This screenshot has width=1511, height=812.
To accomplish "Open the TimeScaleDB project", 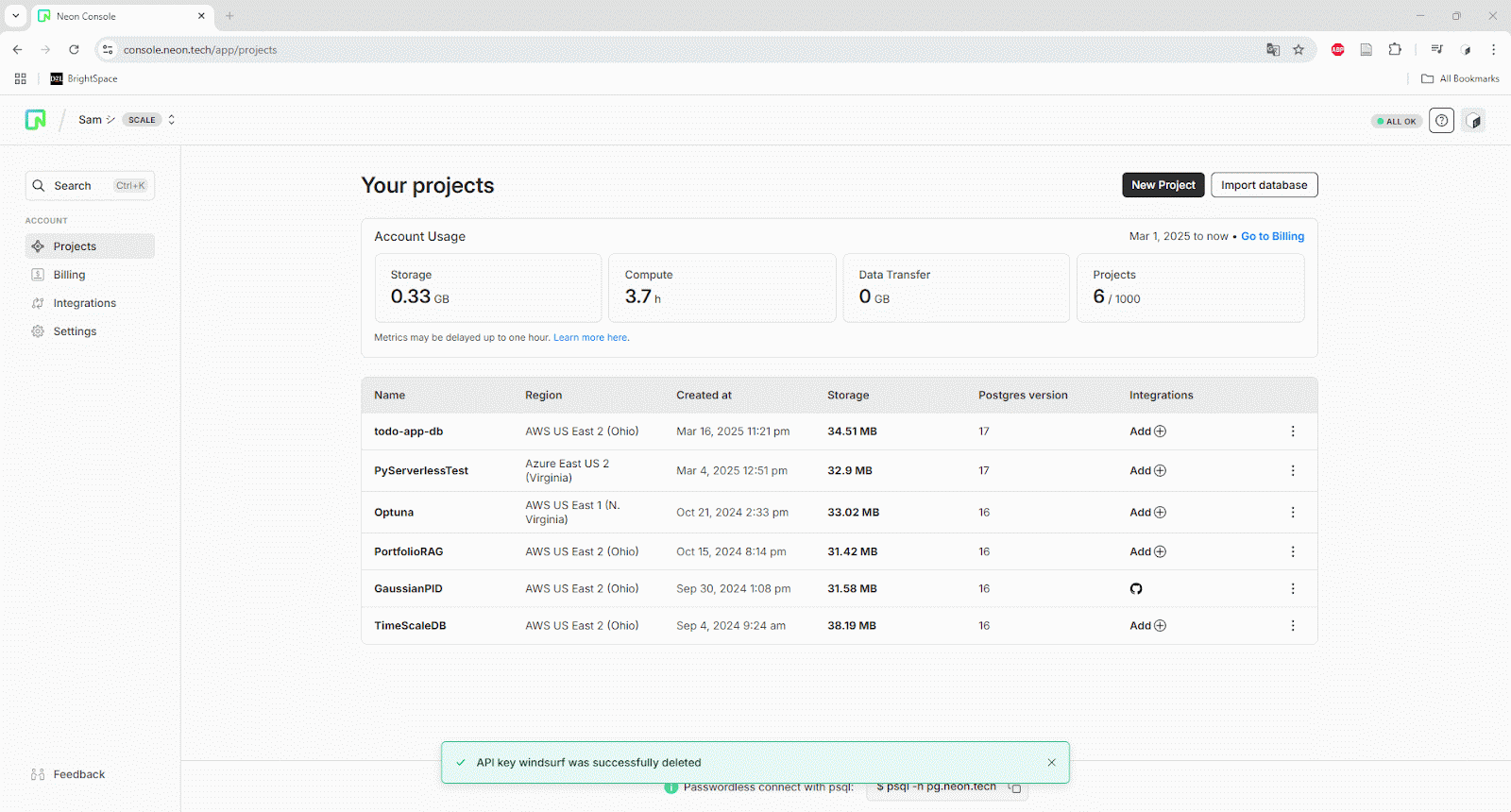I will (410, 626).
